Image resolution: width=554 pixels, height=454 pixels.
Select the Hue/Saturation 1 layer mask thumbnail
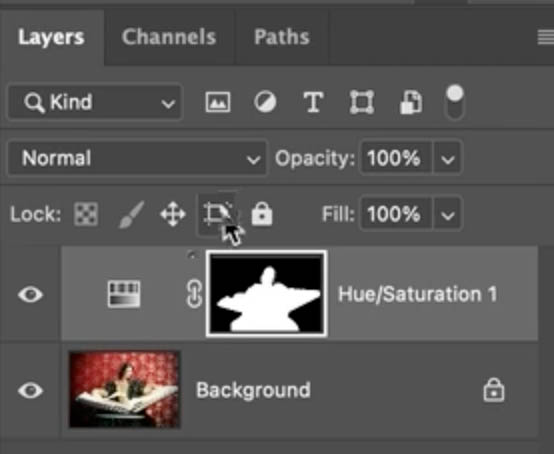pos(267,293)
